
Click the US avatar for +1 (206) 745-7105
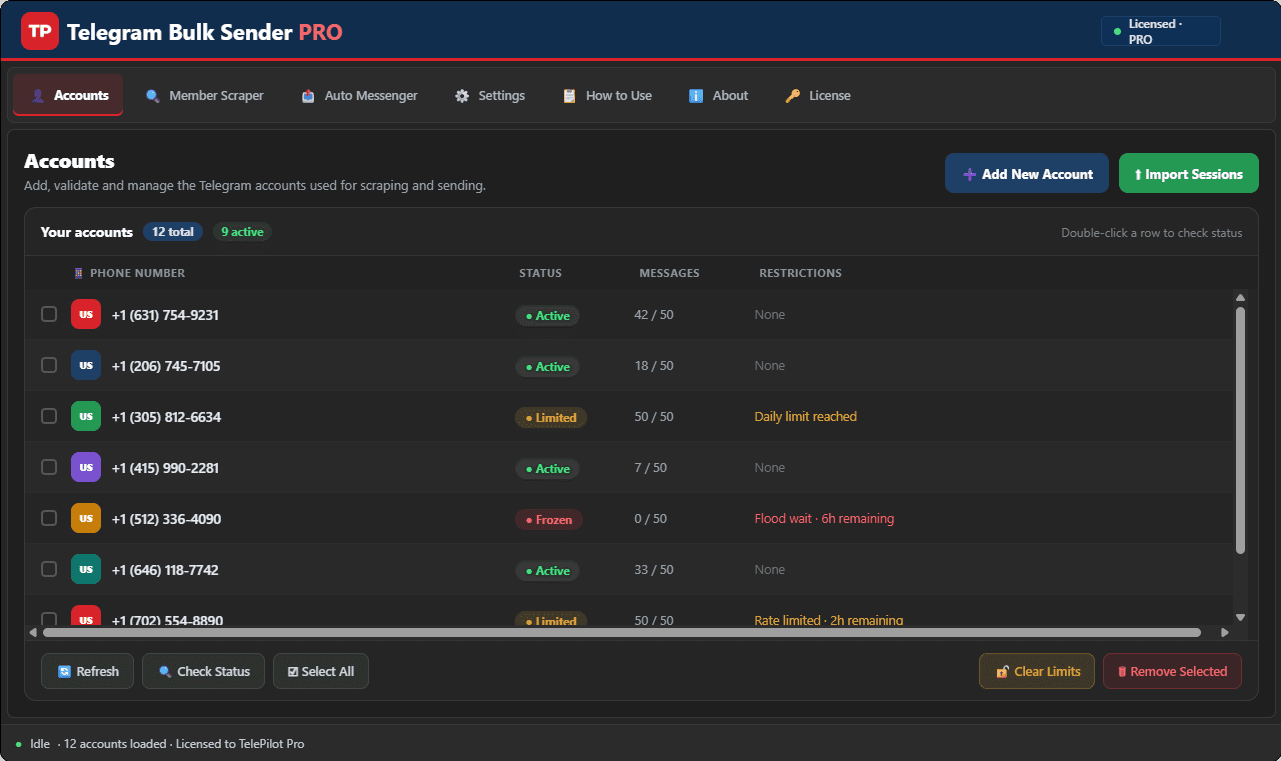(x=86, y=366)
